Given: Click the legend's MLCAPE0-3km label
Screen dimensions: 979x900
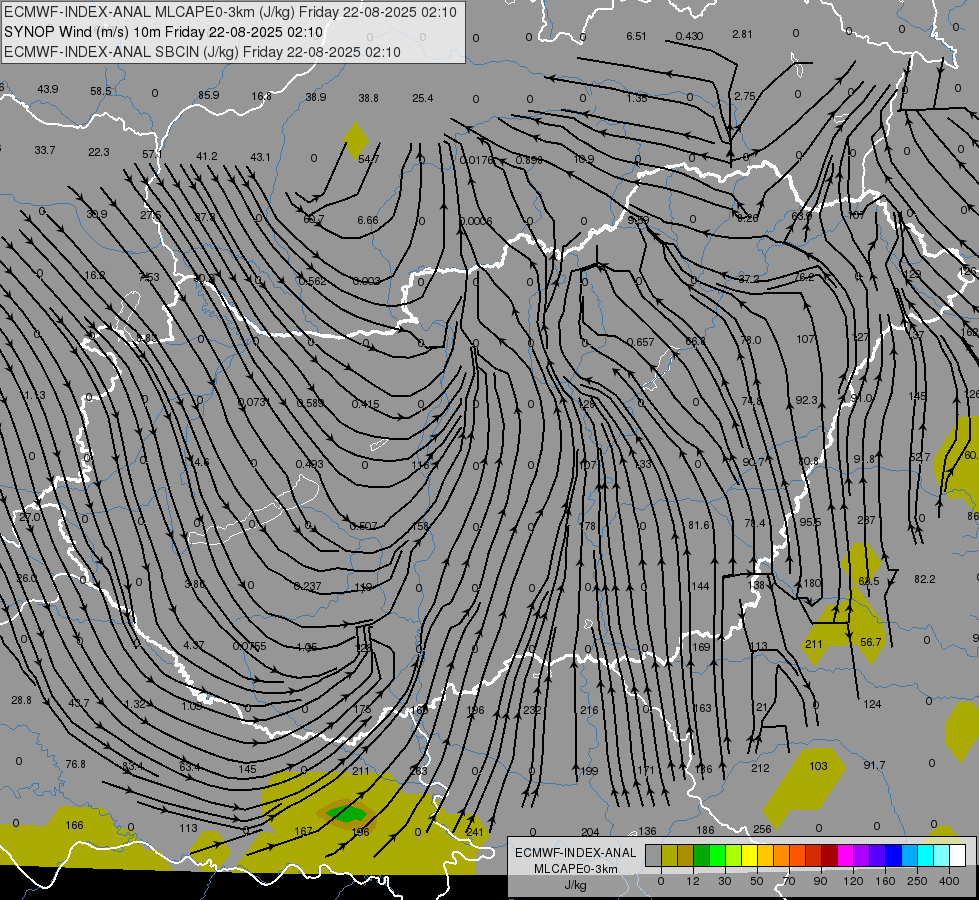Looking at the screenshot, I should 576,869.
